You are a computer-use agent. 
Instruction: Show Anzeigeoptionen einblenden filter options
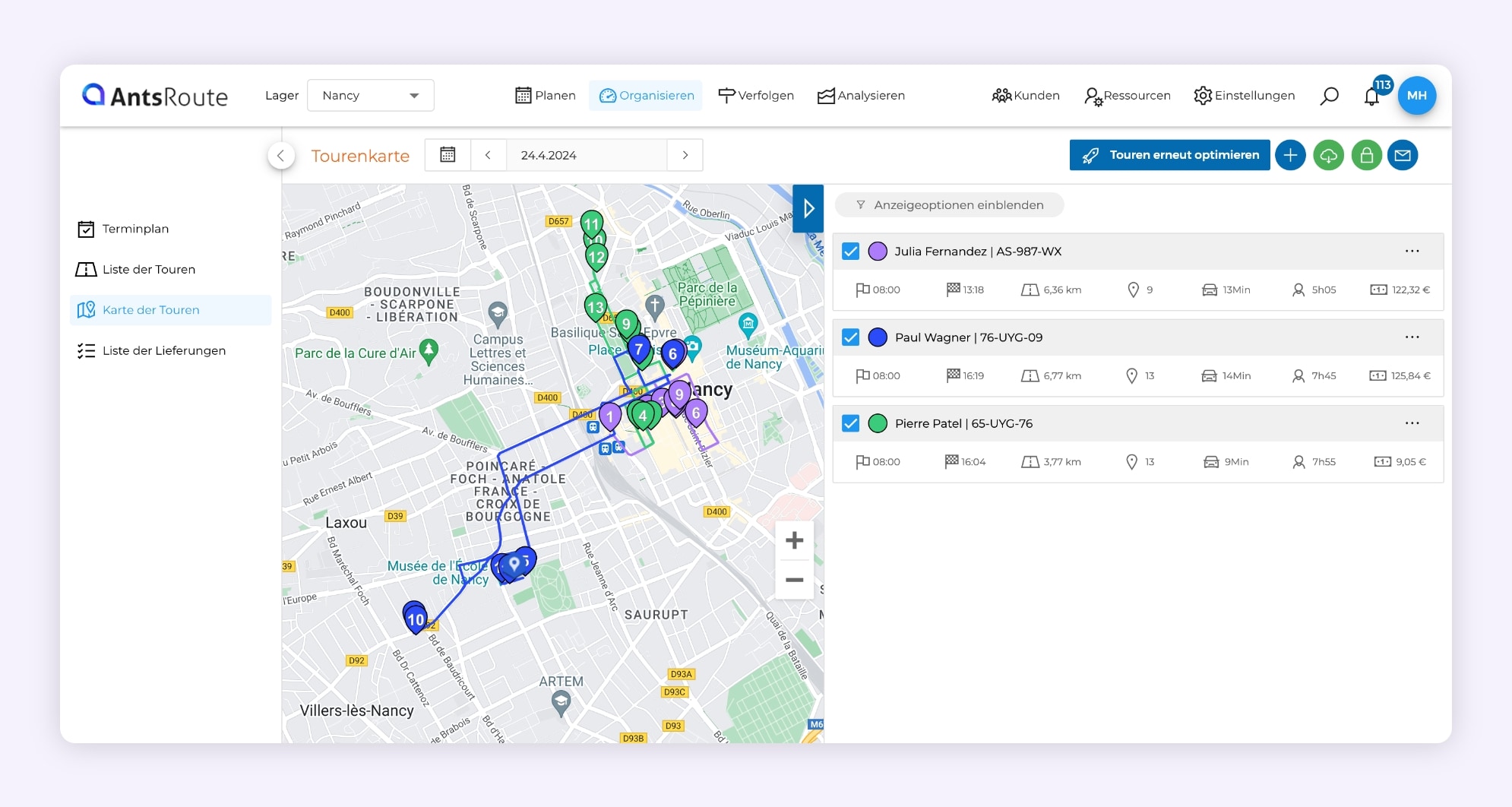coord(949,205)
